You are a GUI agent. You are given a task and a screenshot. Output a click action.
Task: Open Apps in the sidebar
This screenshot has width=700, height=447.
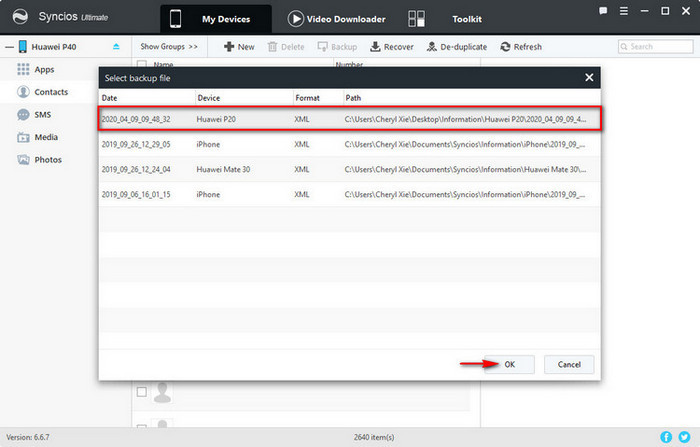[x=44, y=70]
